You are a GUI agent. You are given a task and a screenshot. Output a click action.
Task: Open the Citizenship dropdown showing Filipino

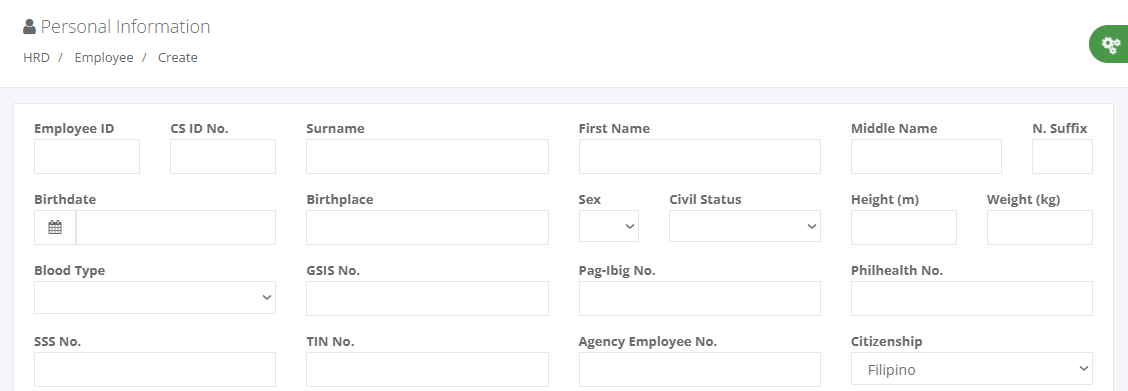pos(972,368)
